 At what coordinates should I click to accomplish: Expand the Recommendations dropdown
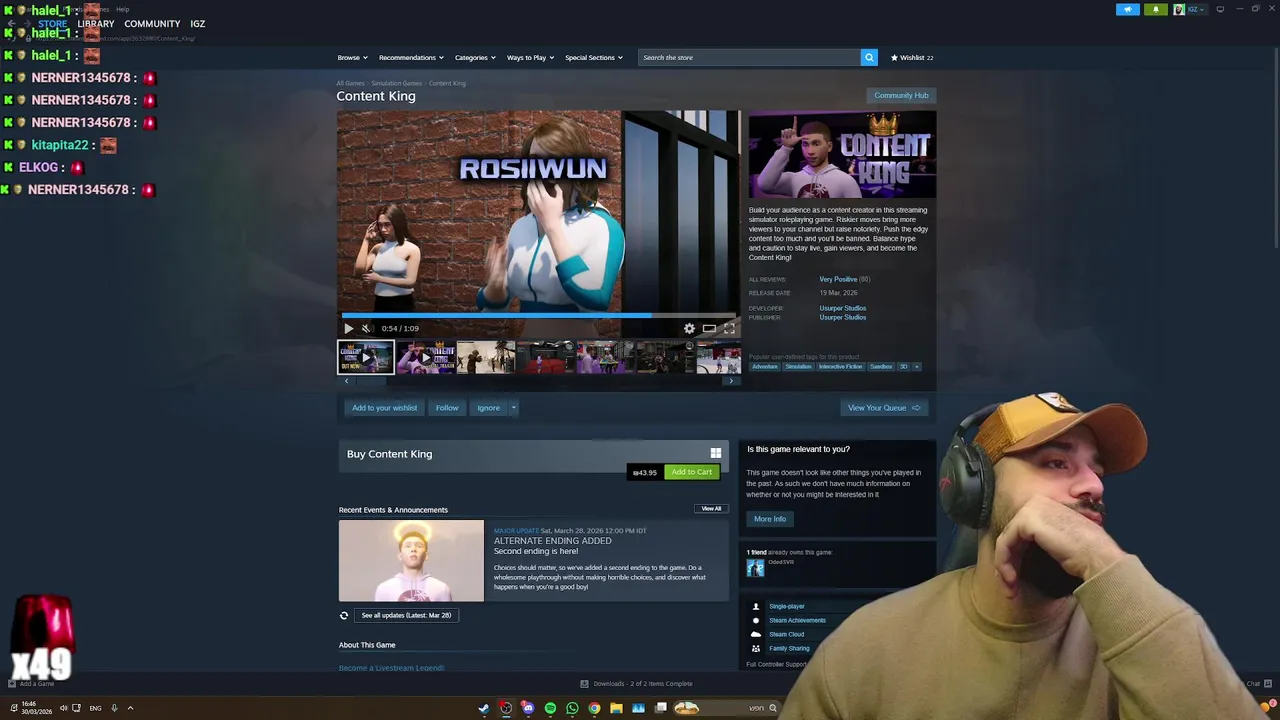(410, 57)
